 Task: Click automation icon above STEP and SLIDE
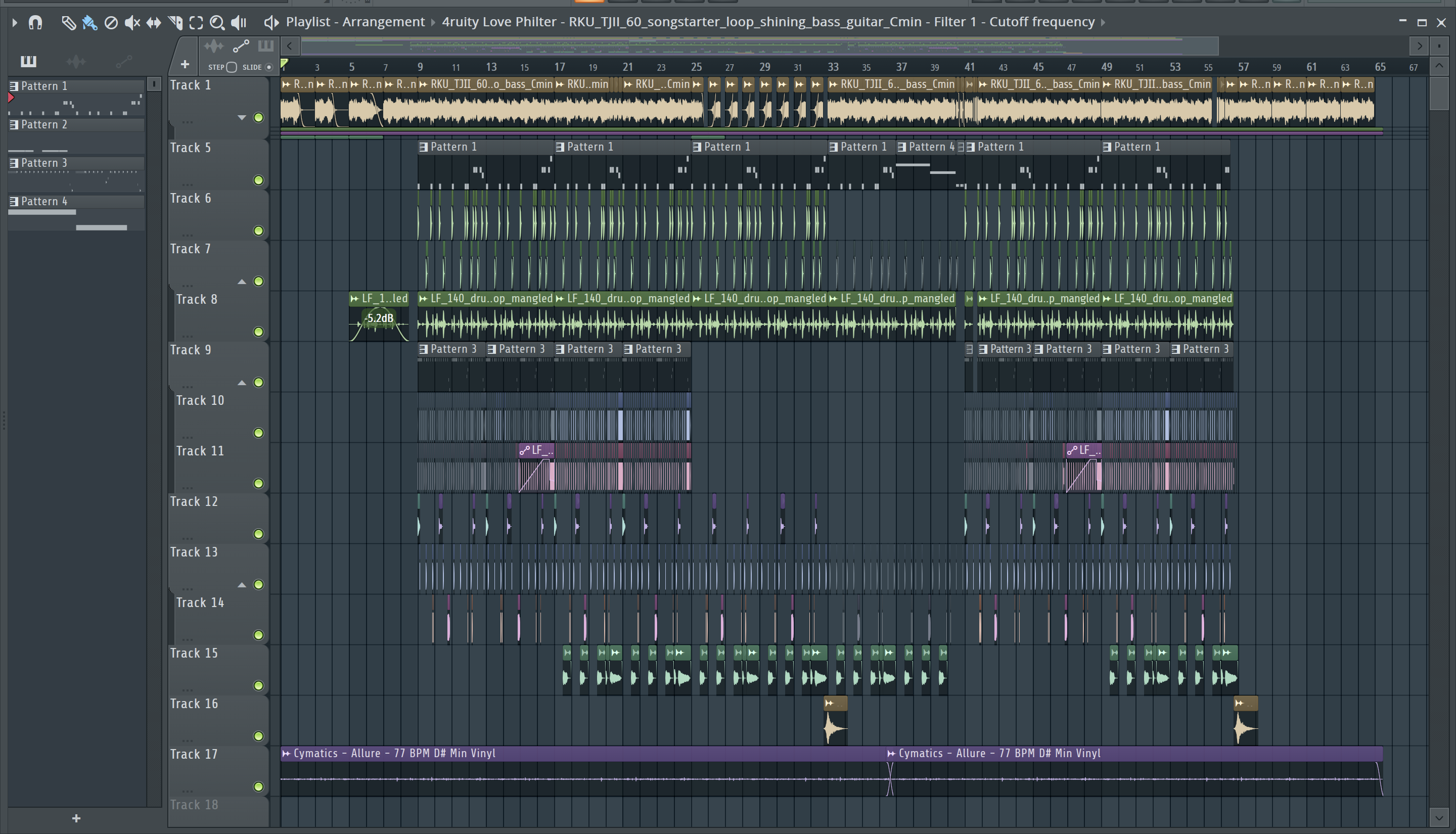pos(241,46)
